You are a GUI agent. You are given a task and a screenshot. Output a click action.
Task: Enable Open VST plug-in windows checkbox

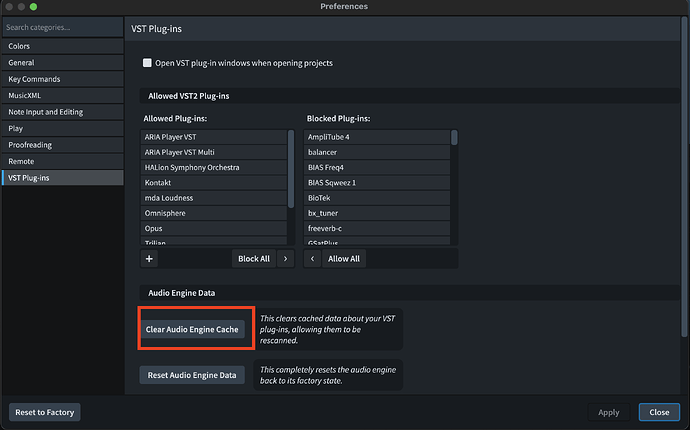pos(147,63)
